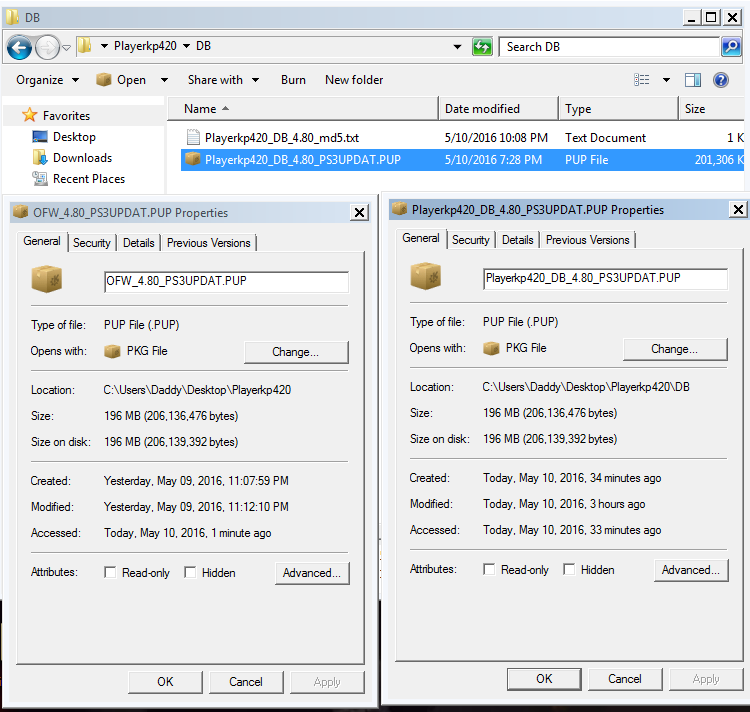The image size is (750, 712).
Task: Click PKG File icon in Playerkp420 Properties
Action: coord(491,349)
